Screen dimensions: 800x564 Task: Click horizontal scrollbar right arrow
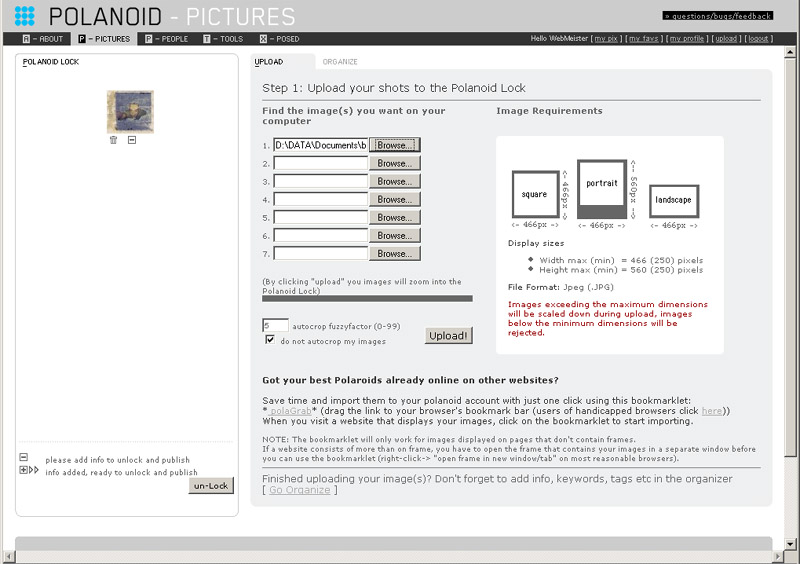(x=778, y=556)
